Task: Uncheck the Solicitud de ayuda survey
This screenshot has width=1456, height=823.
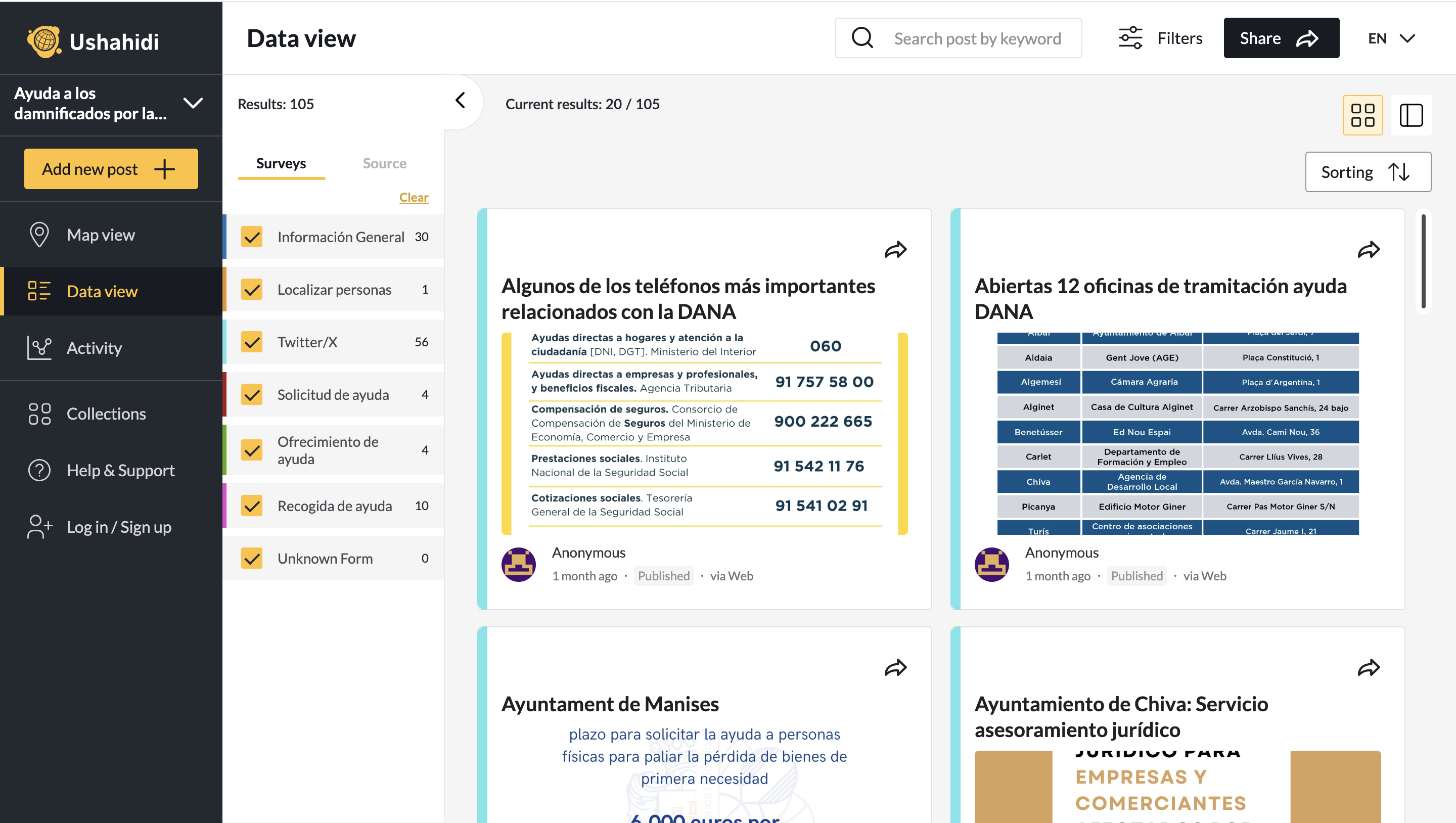Action: (x=252, y=394)
